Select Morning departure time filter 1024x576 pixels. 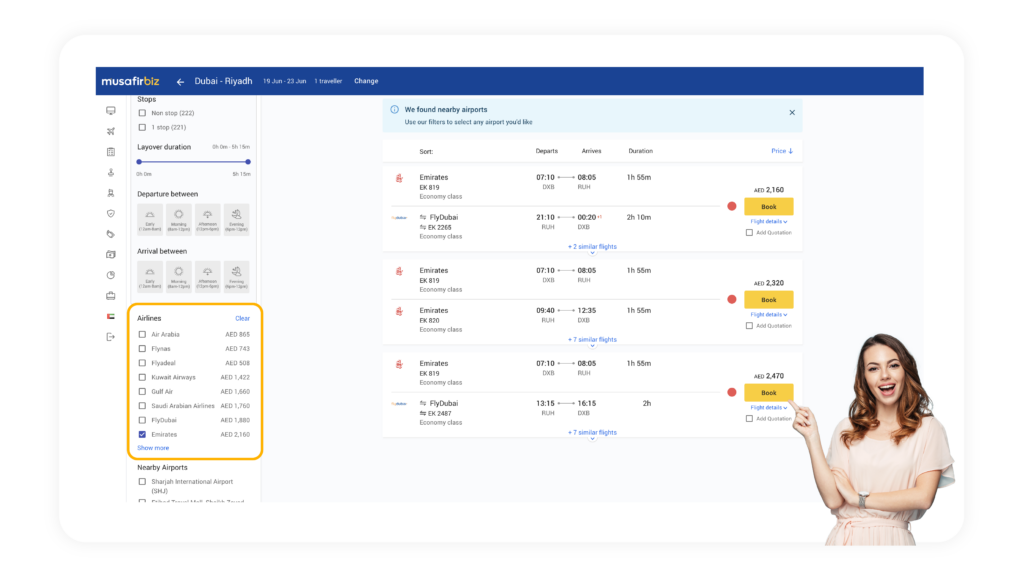(179, 219)
